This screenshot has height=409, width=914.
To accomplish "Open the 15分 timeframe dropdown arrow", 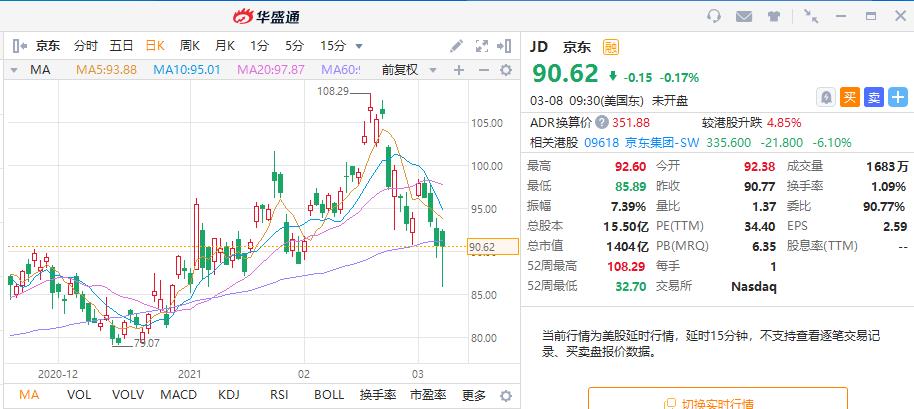I will tap(359, 46).
